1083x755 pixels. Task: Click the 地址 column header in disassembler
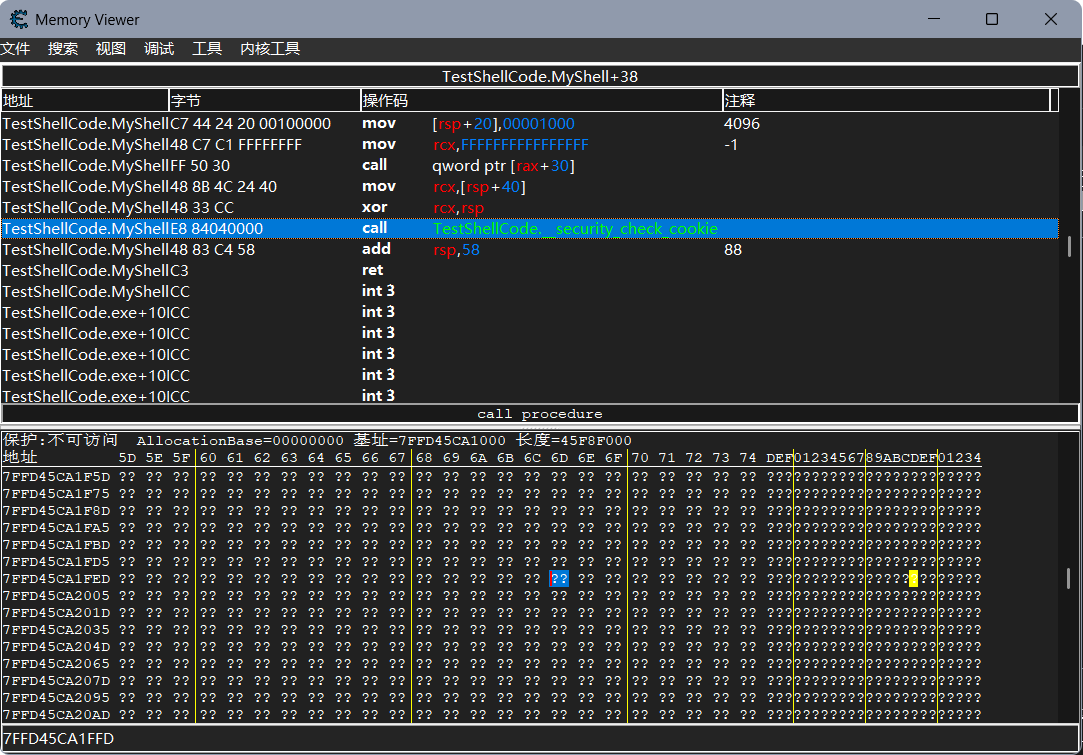point(85,101)
